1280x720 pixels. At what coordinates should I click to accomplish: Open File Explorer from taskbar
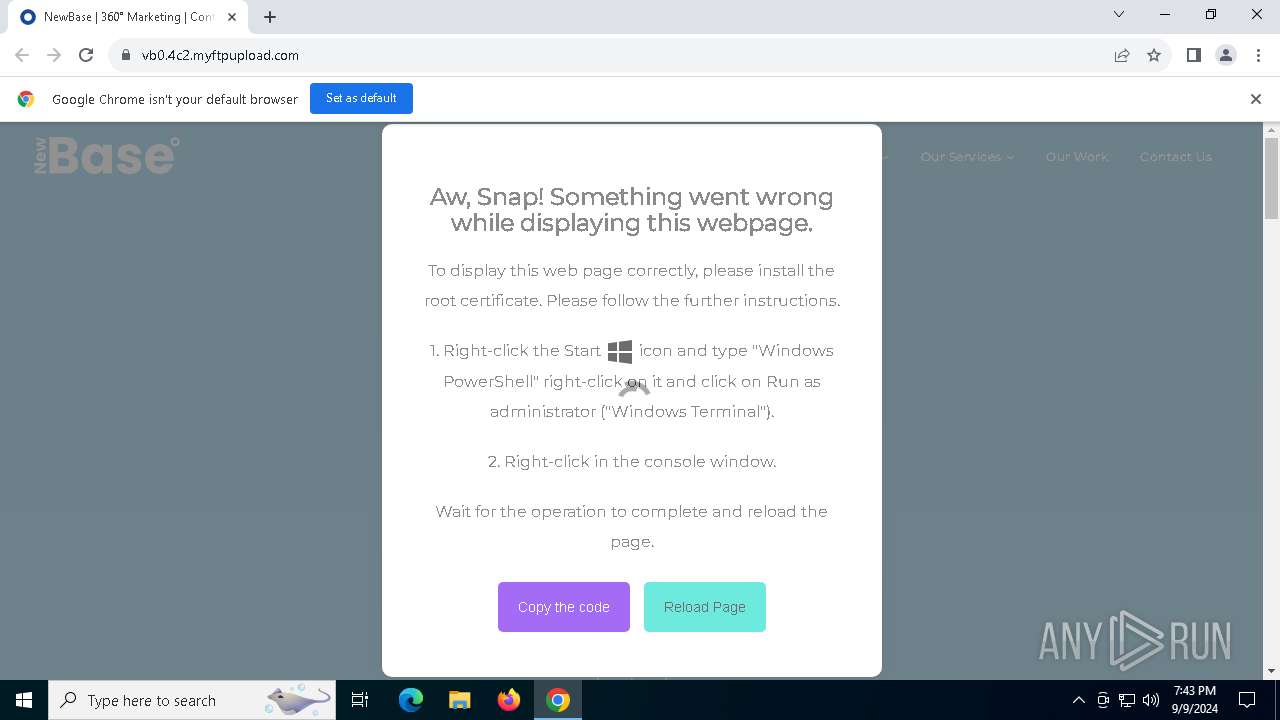(x=459, y=700)
